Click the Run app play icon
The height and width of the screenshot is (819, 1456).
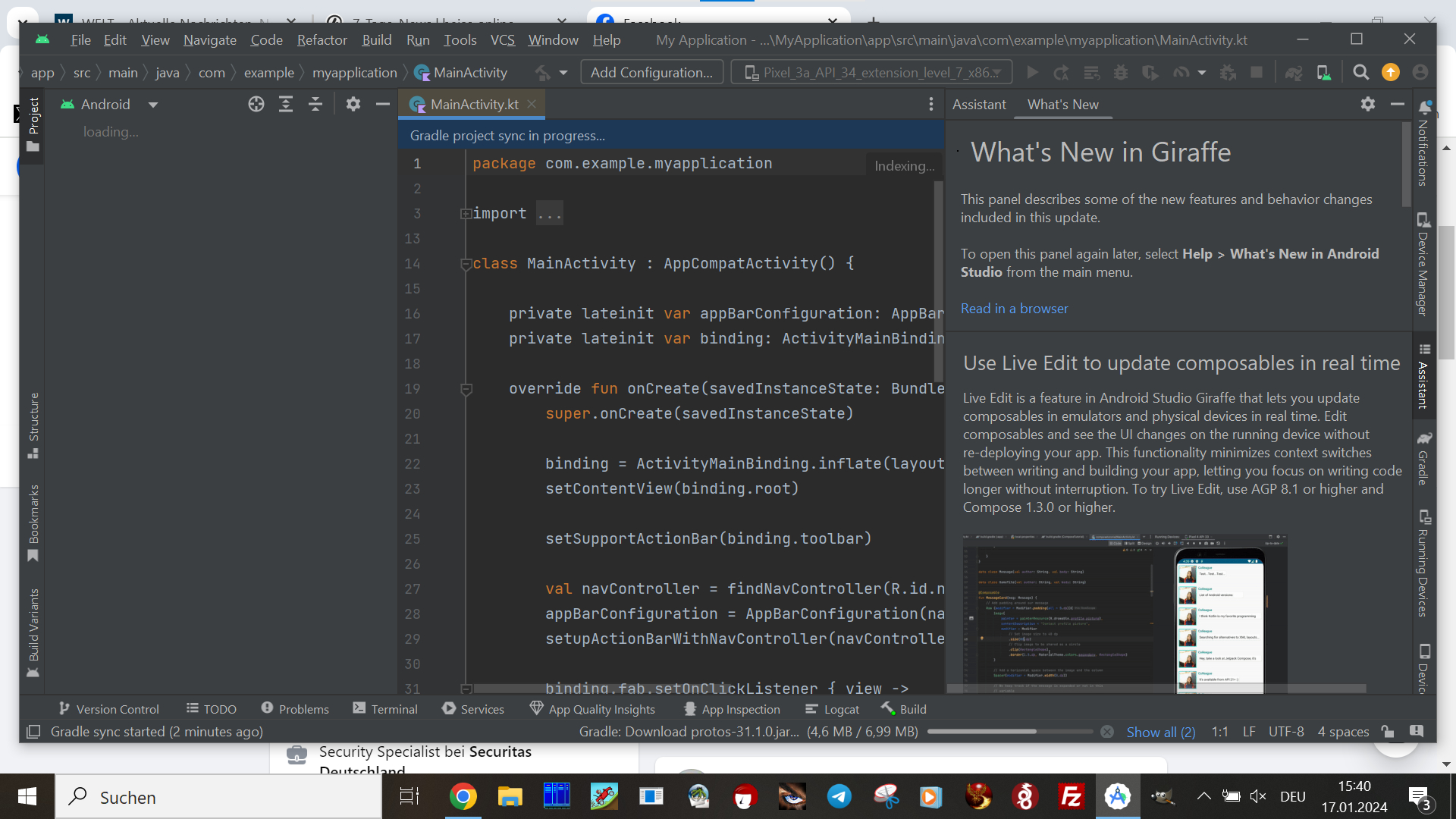[x=1032, y=73]
